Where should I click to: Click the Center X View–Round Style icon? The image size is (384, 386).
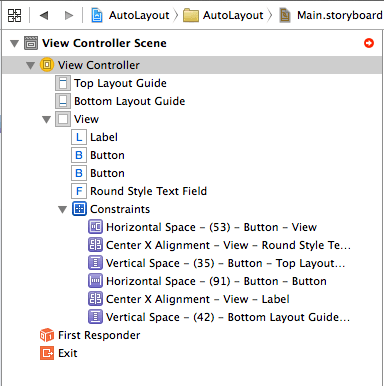[x=95, y=245]
